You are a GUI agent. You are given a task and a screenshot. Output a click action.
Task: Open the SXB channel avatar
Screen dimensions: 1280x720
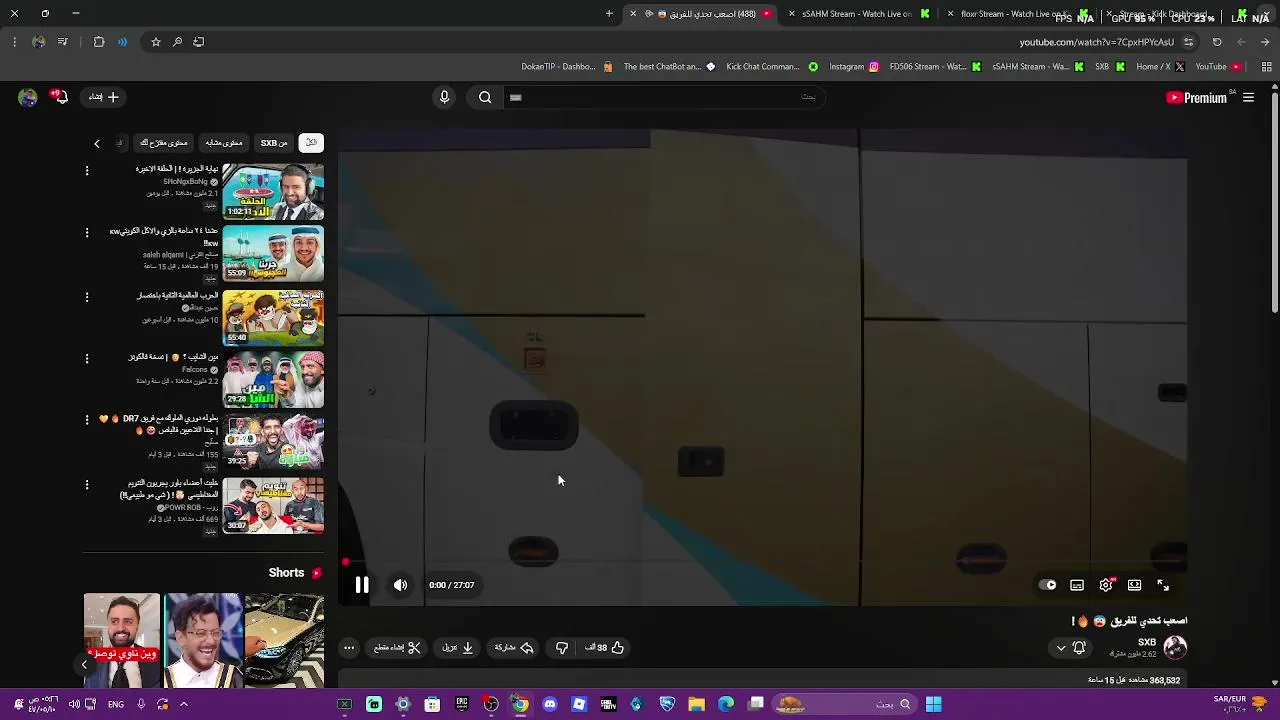1175,647
